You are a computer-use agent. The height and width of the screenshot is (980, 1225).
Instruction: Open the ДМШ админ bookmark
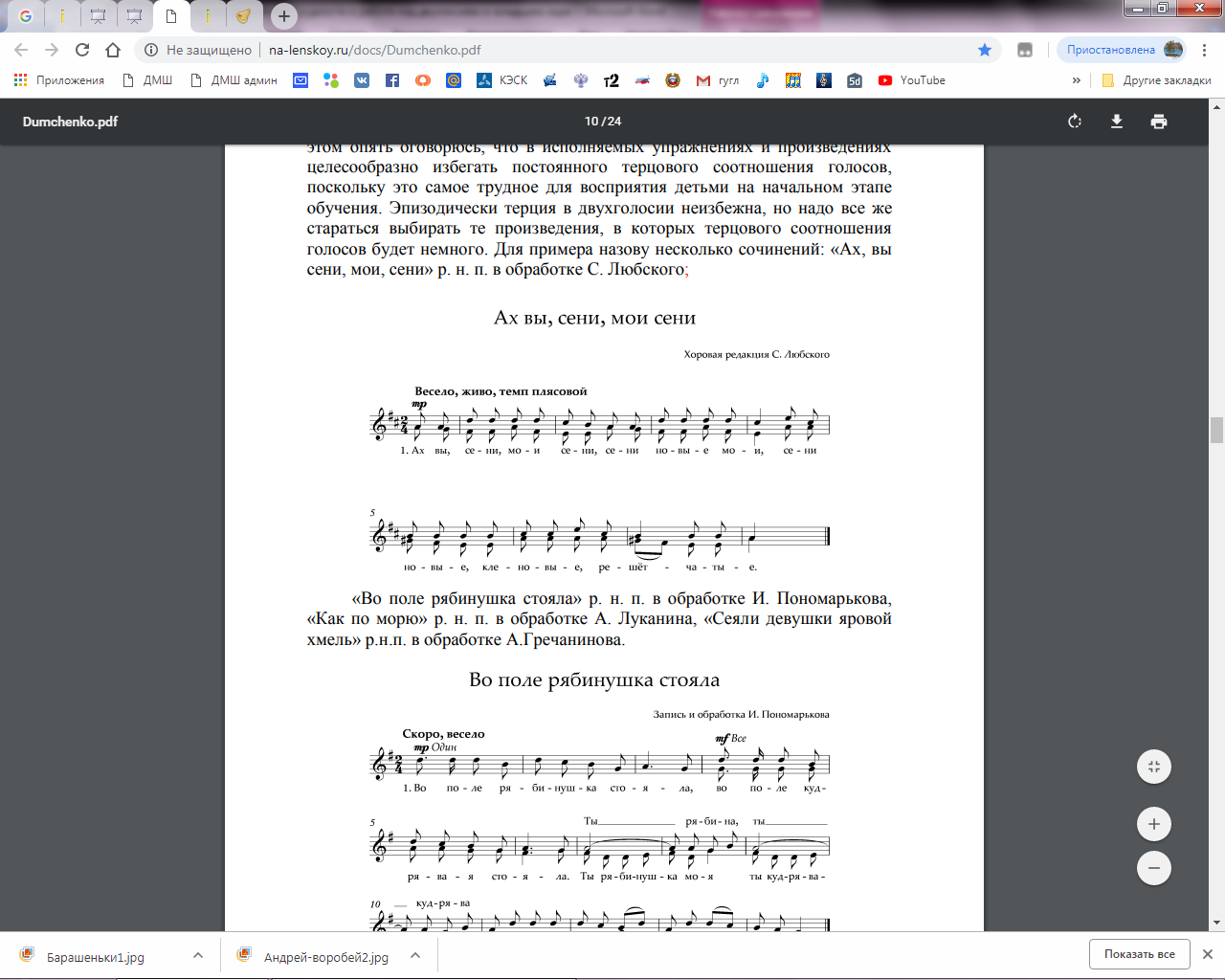coord(234,80)
